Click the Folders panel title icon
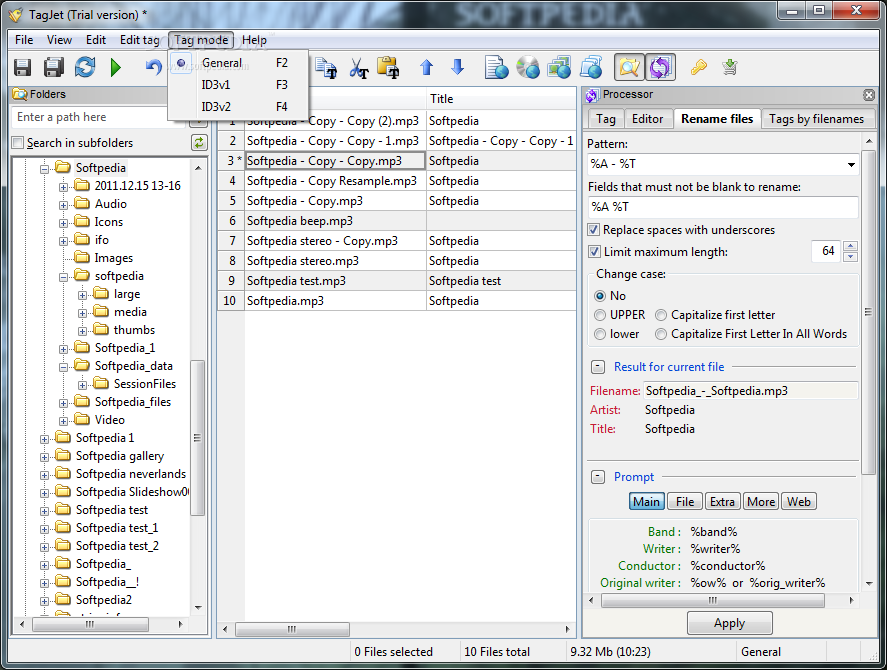The width and height of the screenshot is (887, 670). pos(20,95)
